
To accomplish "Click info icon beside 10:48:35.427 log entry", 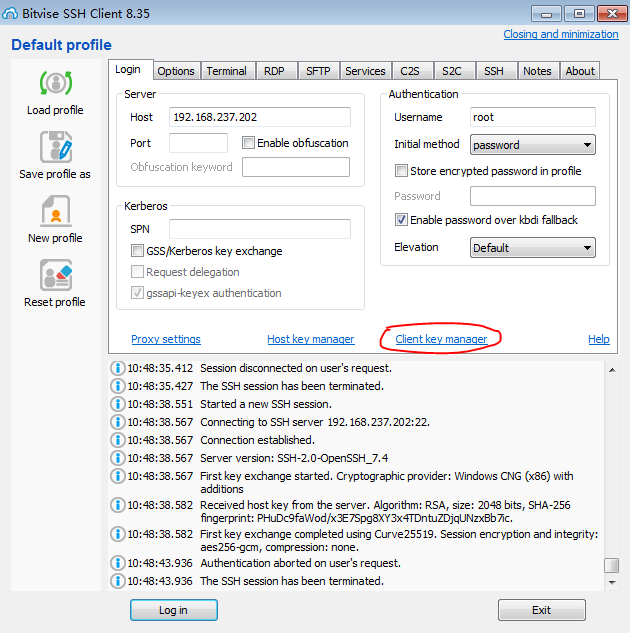I will tap(117, 386).
